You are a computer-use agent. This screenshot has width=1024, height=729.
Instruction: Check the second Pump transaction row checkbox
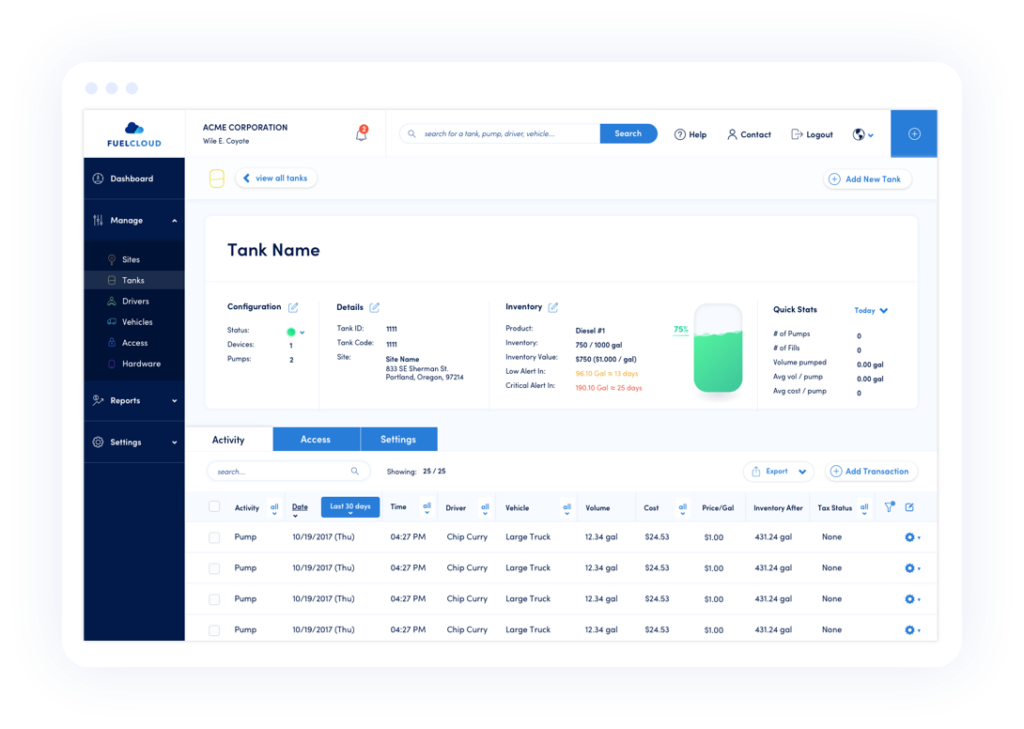[x=214, y=568]
